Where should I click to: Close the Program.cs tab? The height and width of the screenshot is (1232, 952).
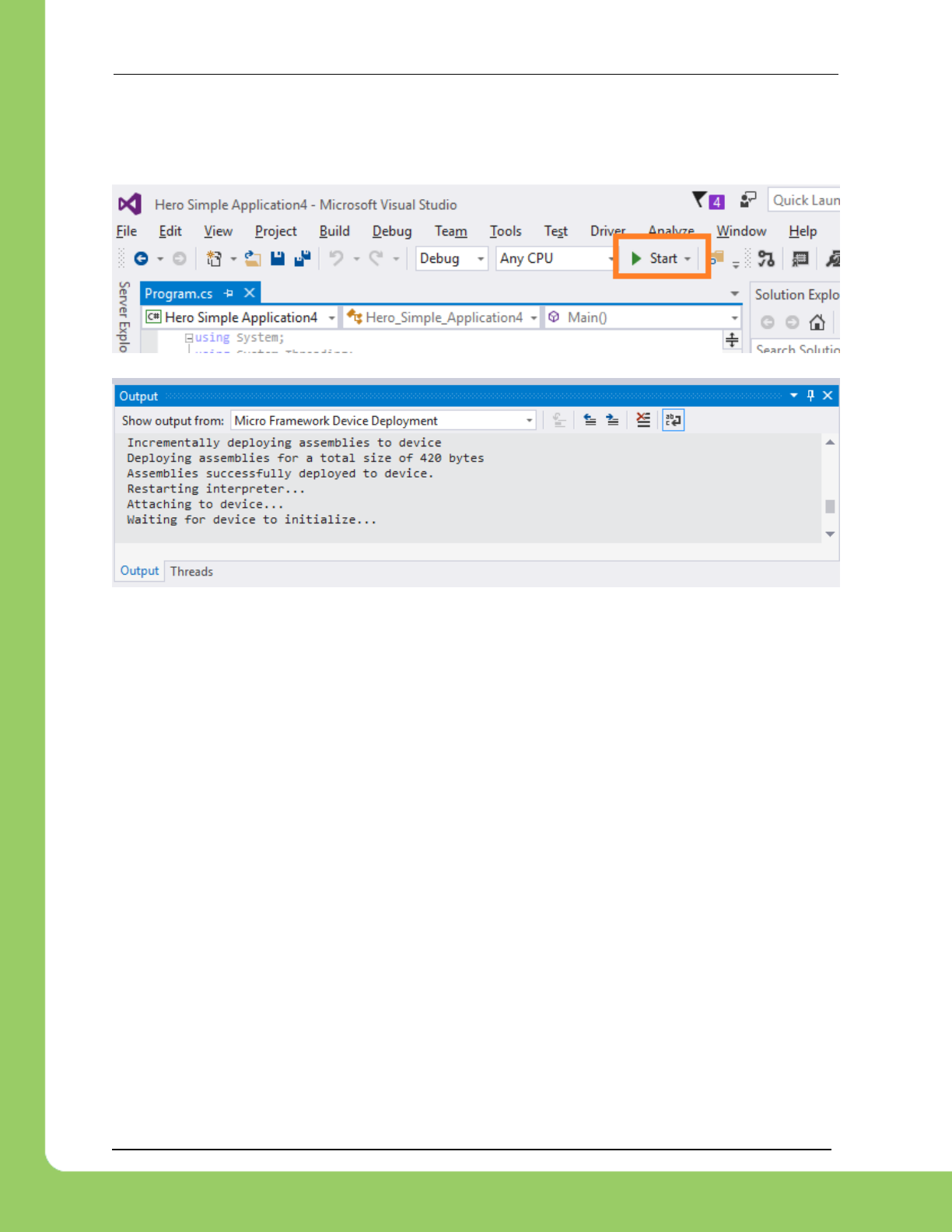pos(250,293)
